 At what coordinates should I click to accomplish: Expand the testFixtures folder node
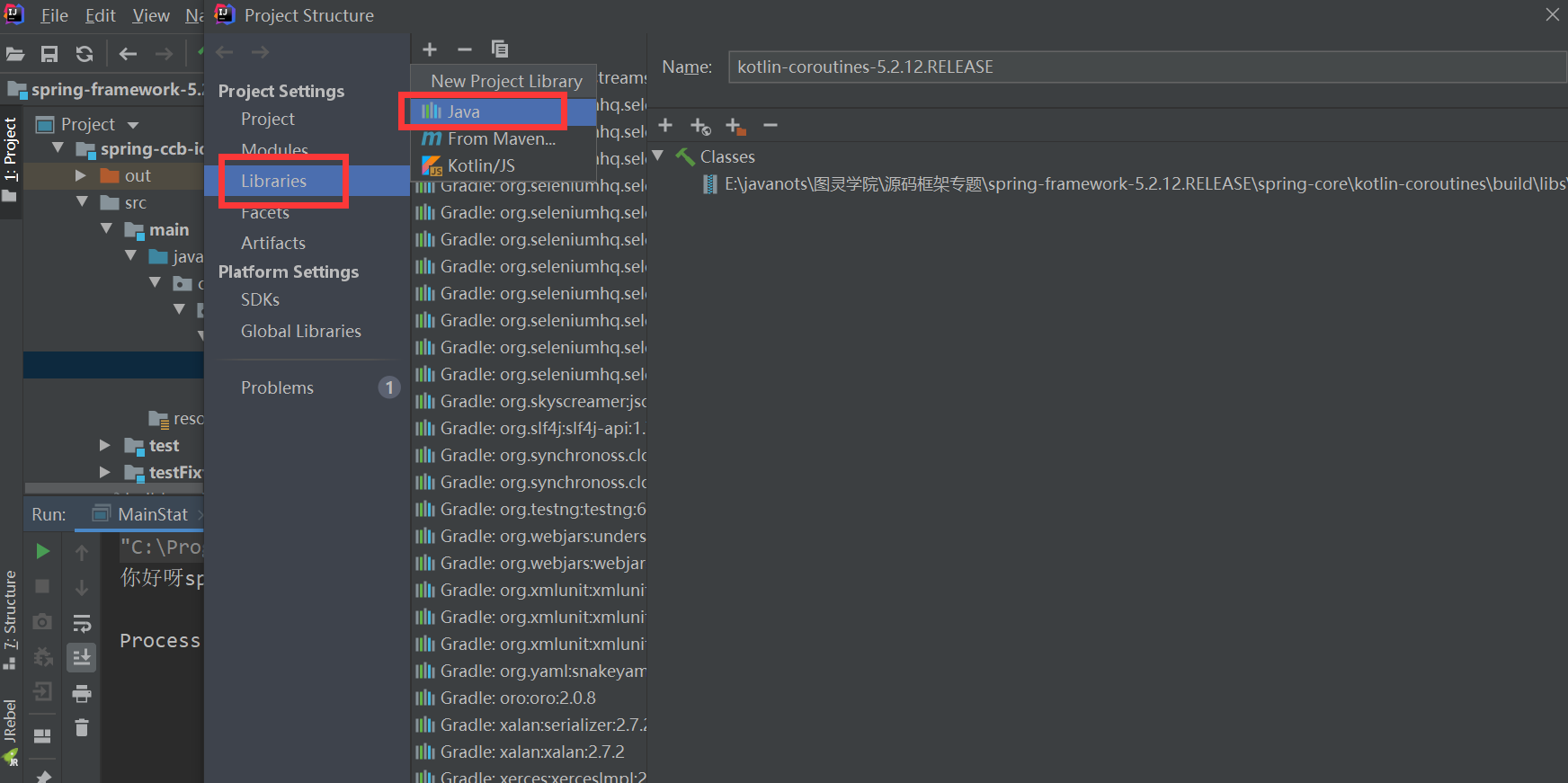[x=105, y=472]
